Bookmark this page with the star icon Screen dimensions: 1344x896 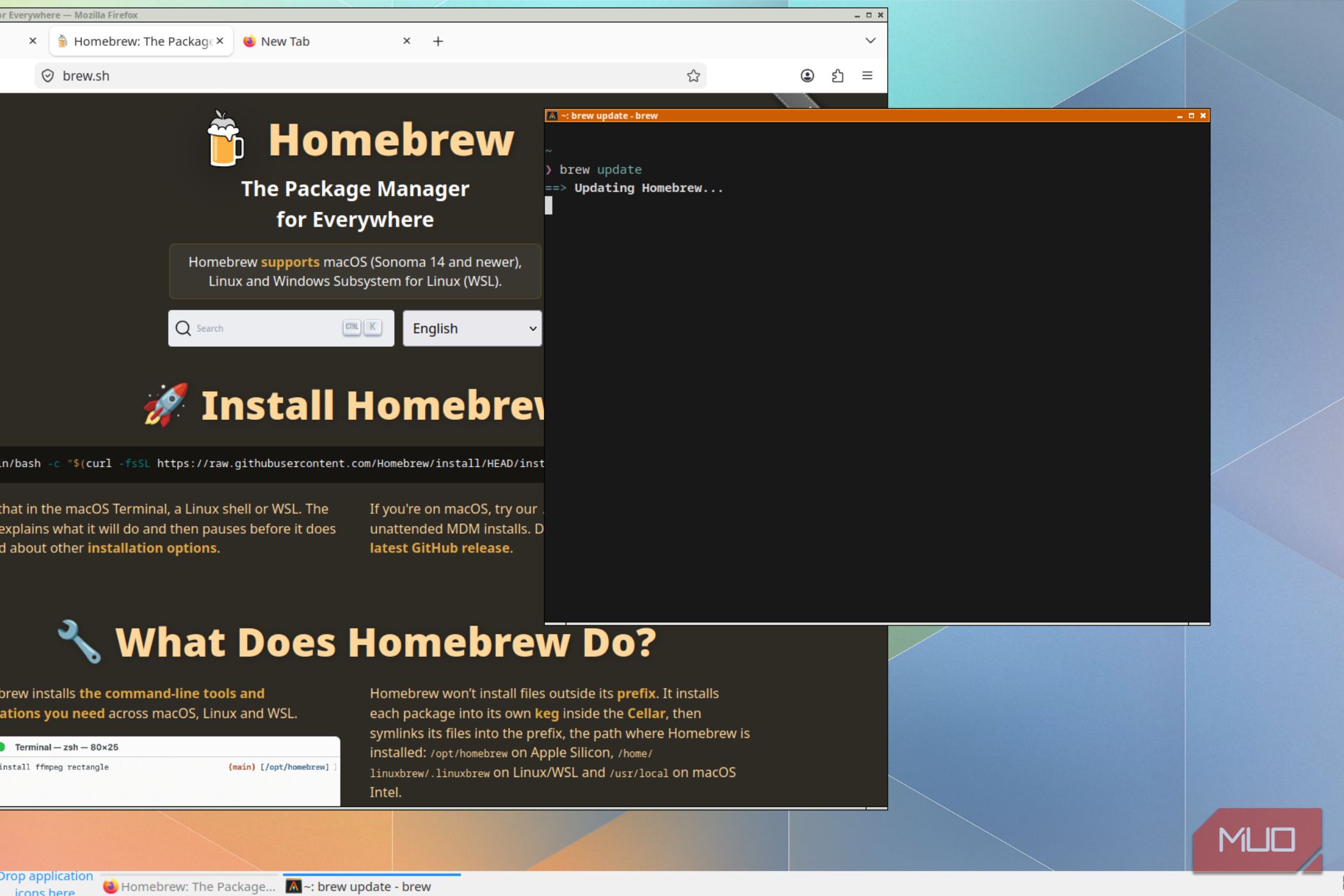693,76
